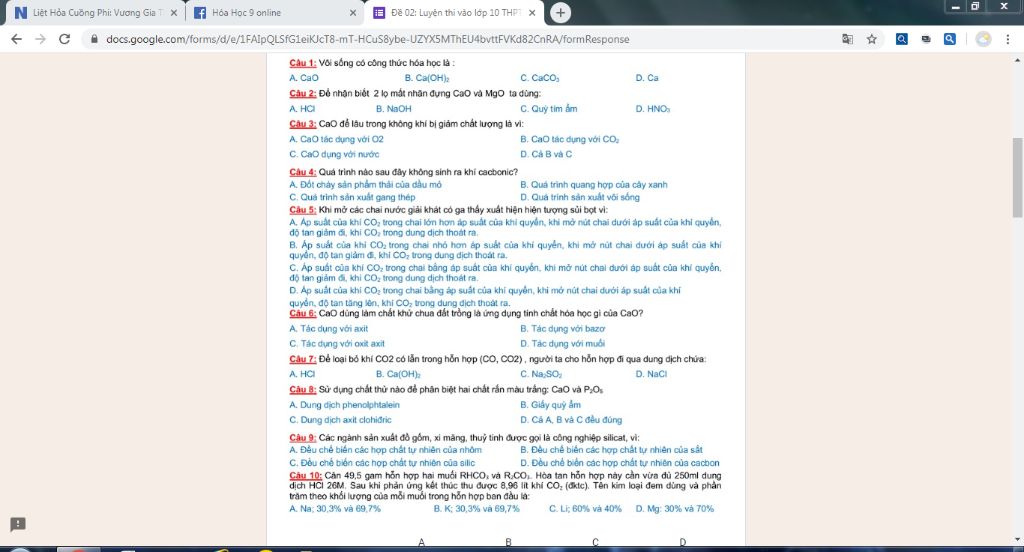Click answer A. HCl in Câu 7
The image size is (1024, 552).
[302, 374]
